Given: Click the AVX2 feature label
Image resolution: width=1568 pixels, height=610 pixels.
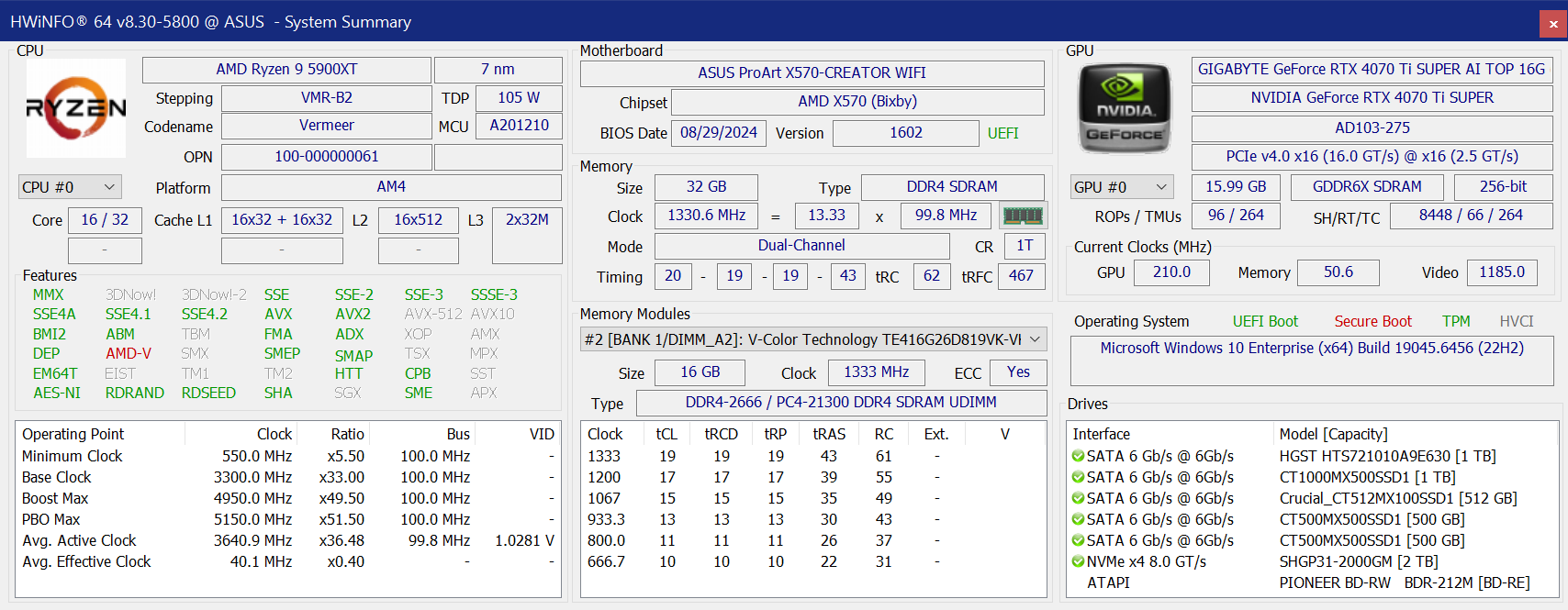Looking at the screenshot, I should pos(353,315).
